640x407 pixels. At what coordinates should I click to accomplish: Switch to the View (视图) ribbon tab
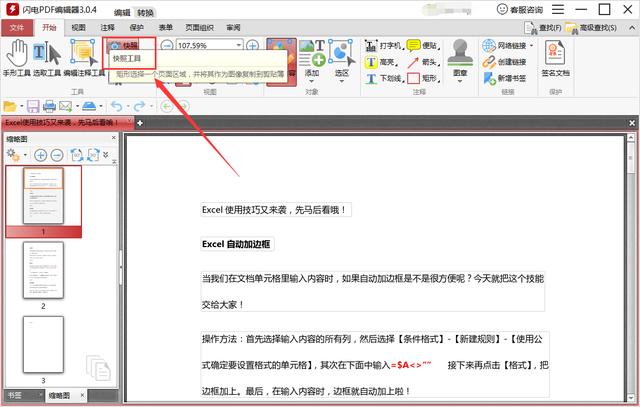point(78,28)
